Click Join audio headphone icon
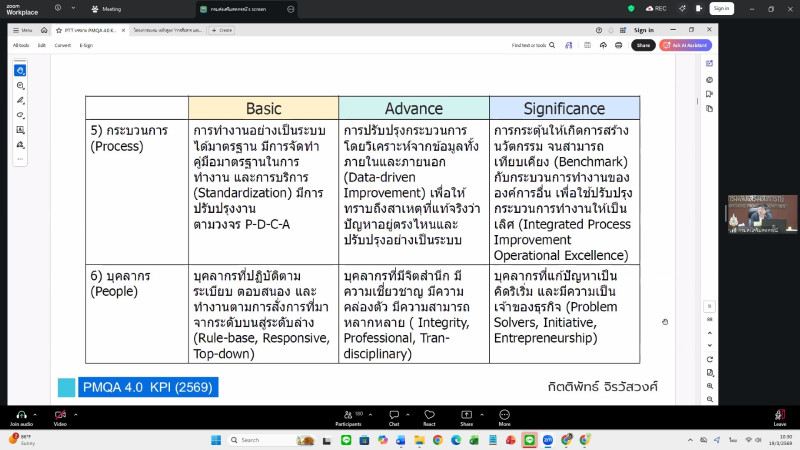This screenshot has width=800, height=450. click(x=21, y=414)
